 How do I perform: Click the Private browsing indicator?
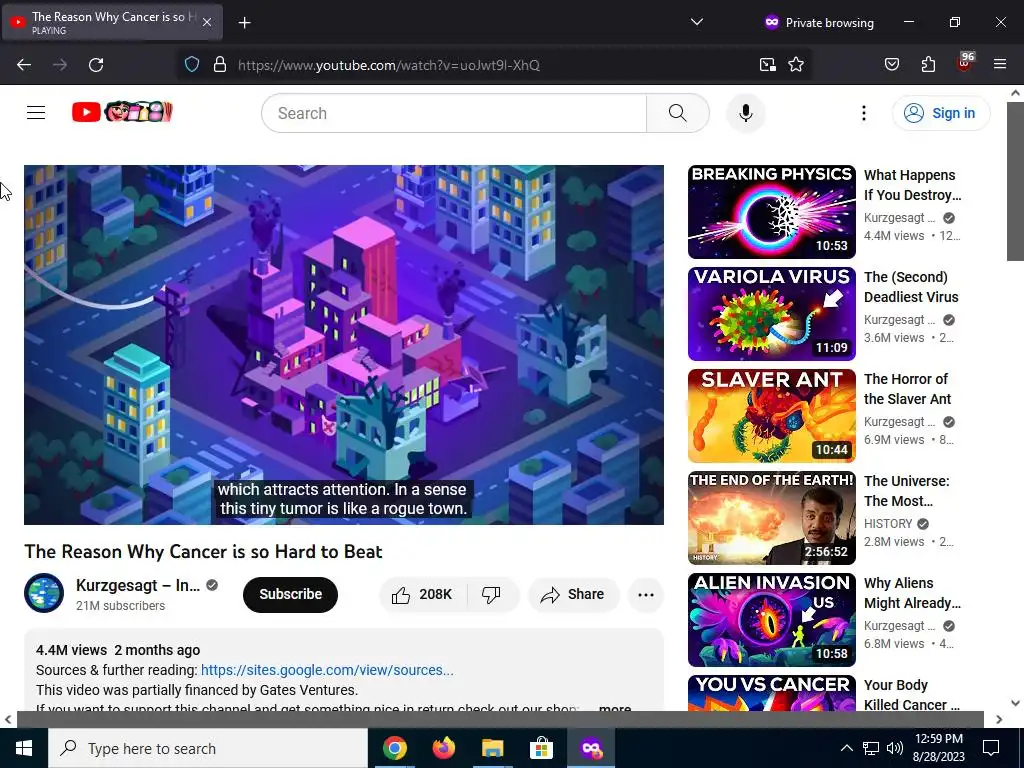pyautogui.click(x=819, y=22)
